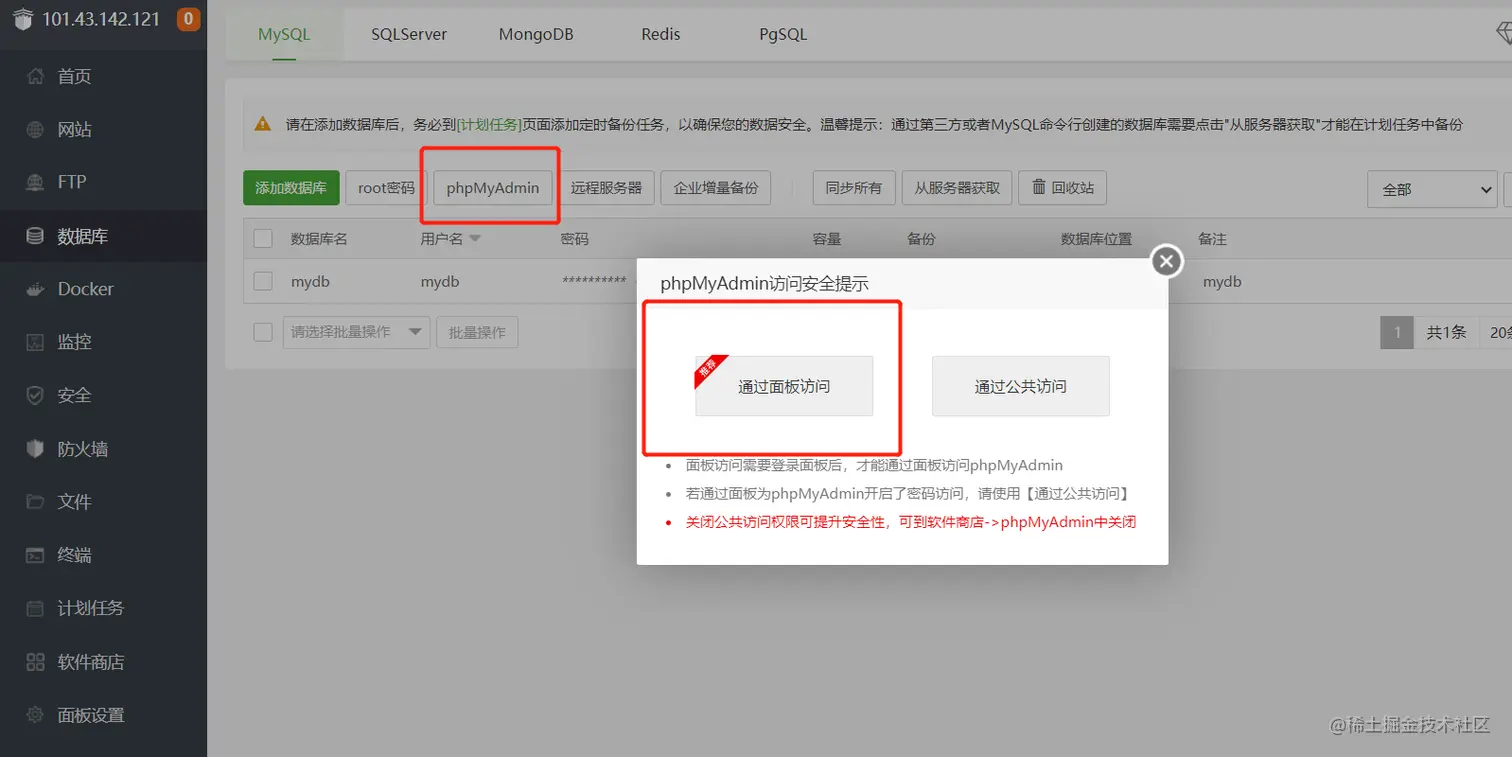The height and width of the screenshot is (757, 1512).
Task: Click the mydb remark cell
Action: point(1222,282)
